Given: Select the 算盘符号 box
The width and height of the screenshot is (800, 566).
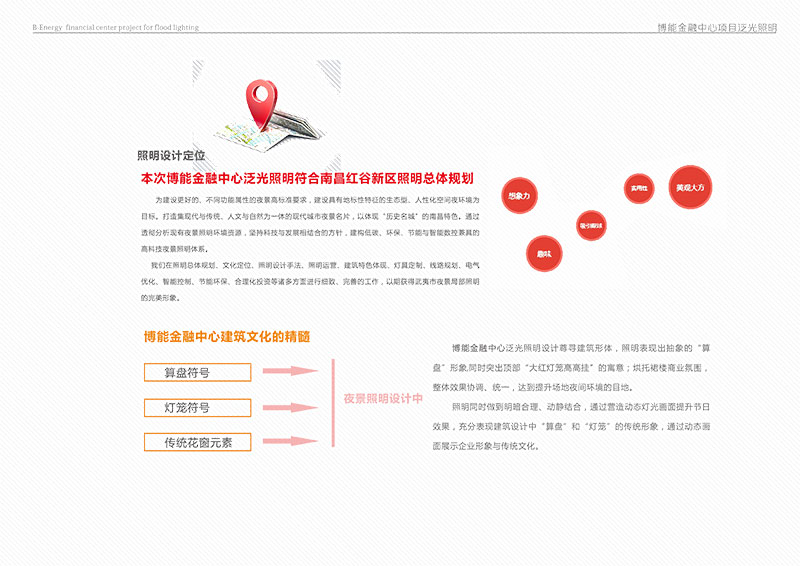Looking at the screenshot, I should tap(194, 373).
